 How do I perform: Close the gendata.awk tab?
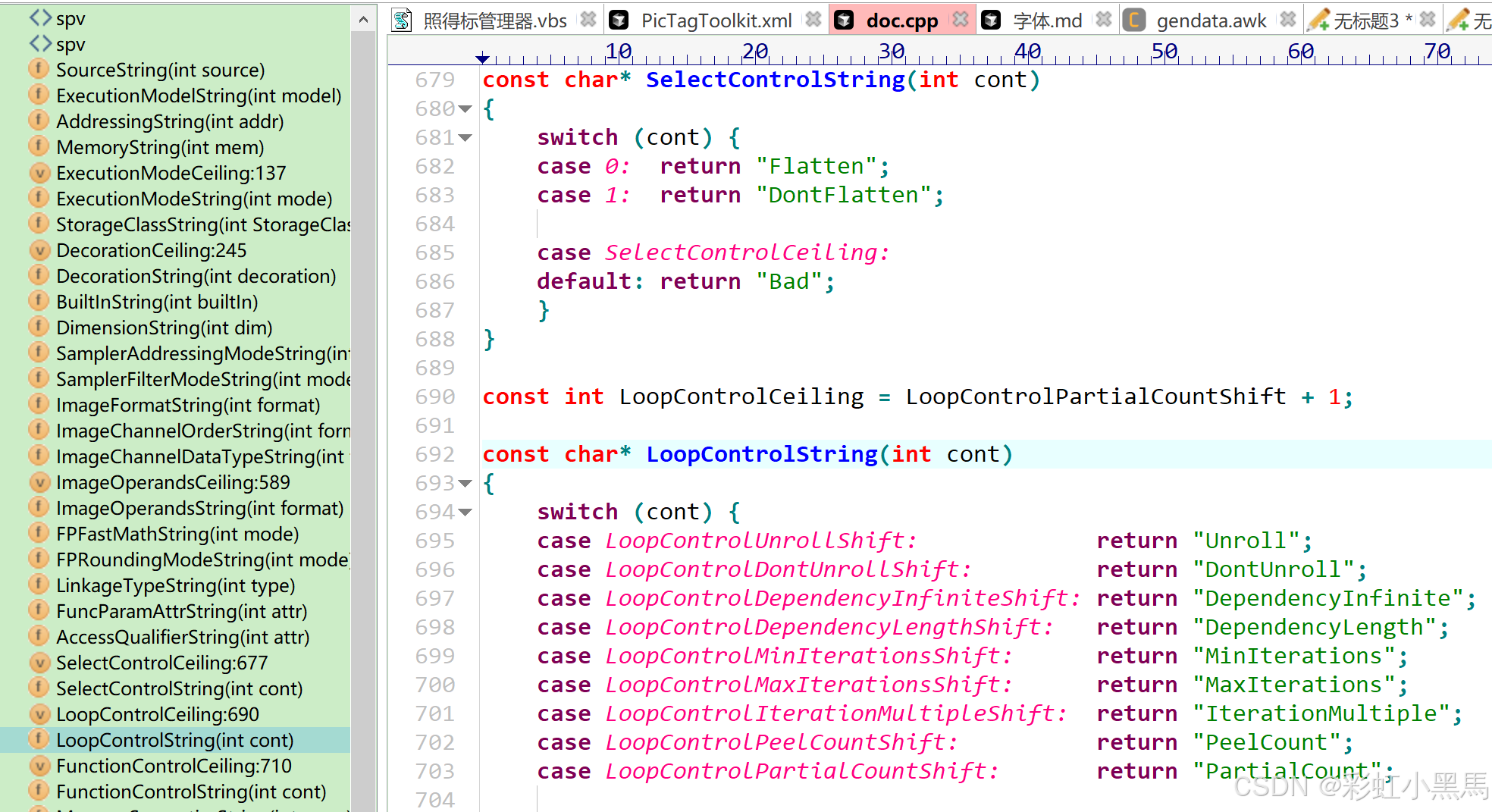1287,20
